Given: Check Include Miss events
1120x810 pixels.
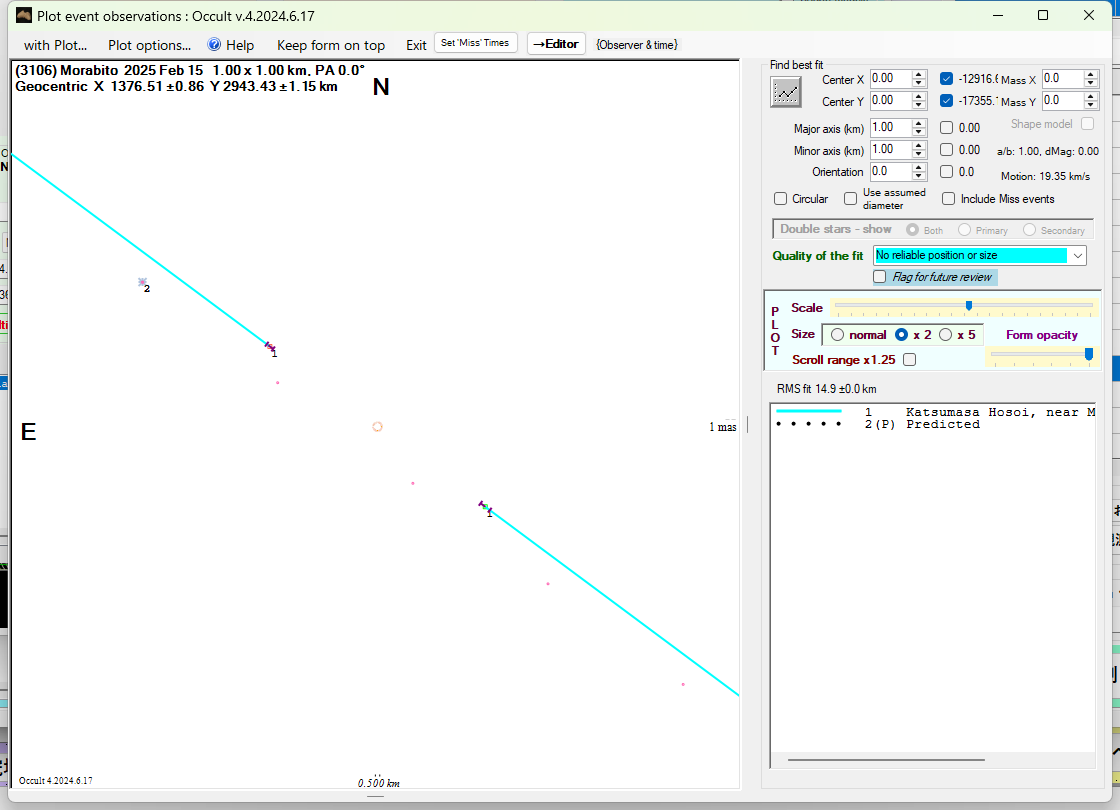Looking at the screenshot, I should 948,199.
